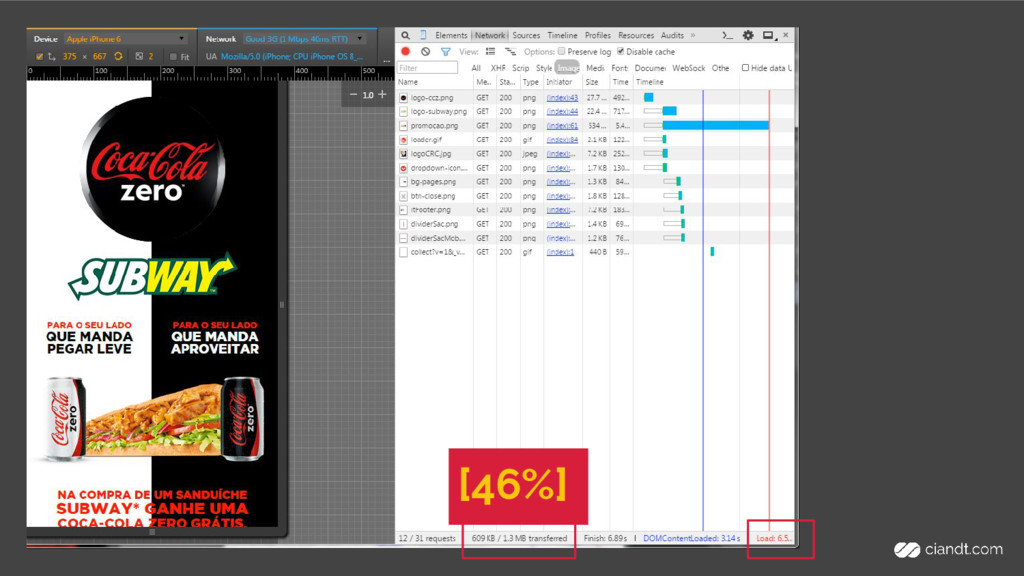Open more emulation options ellipsis
Viewport: 1024px width, 576px height.
tap(387, 60)
